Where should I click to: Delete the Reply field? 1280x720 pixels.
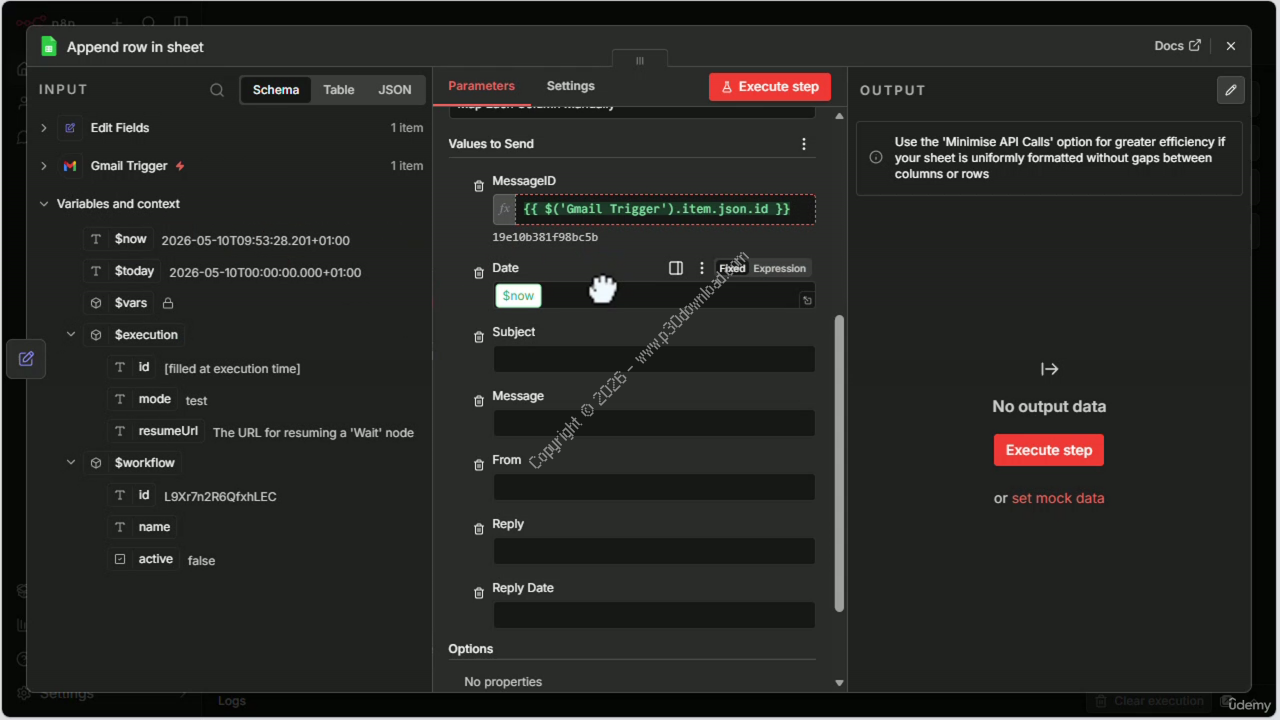pyautogui.click(x=479, y=529)
